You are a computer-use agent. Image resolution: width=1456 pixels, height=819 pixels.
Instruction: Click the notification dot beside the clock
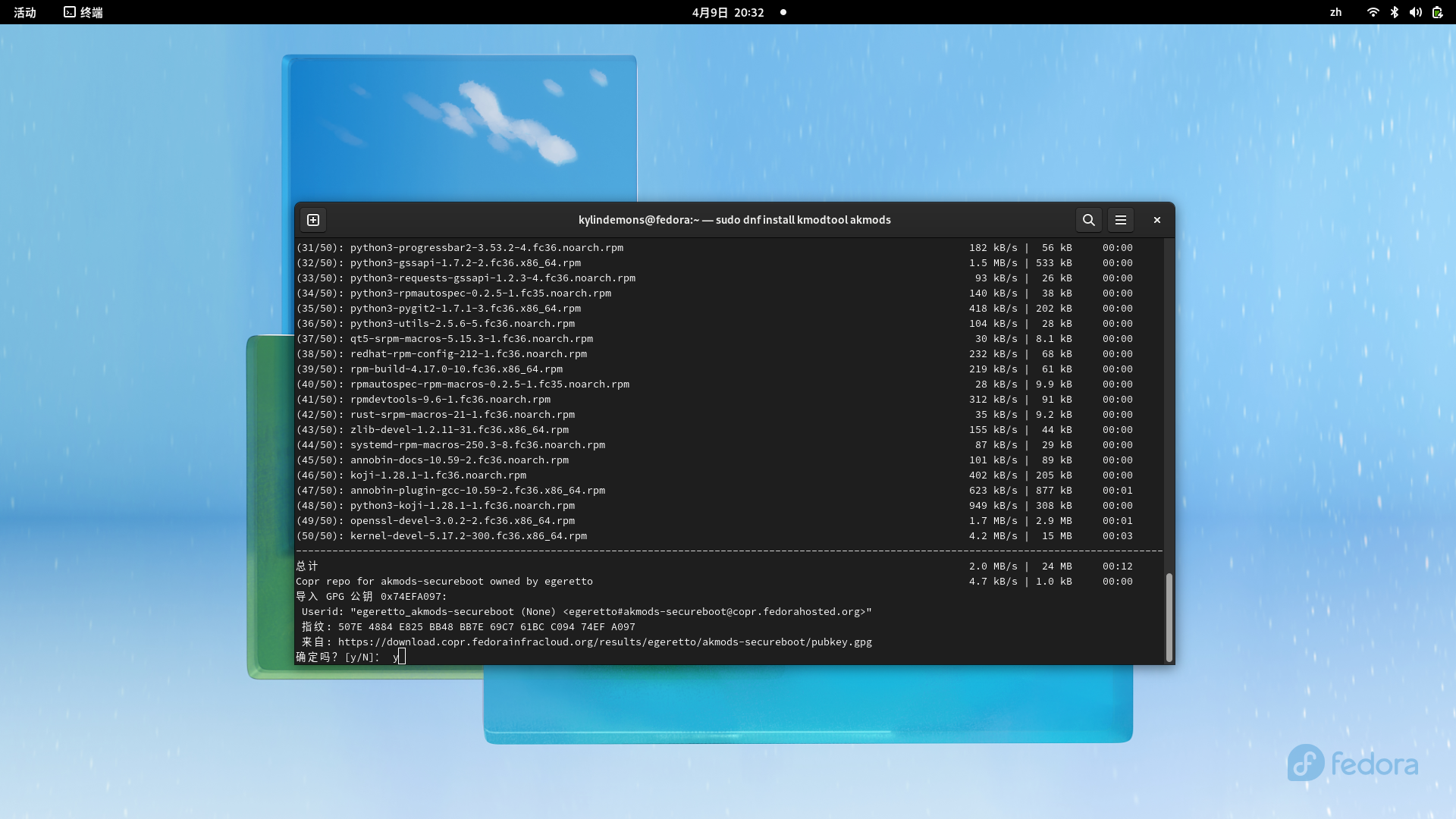[783, 12]
